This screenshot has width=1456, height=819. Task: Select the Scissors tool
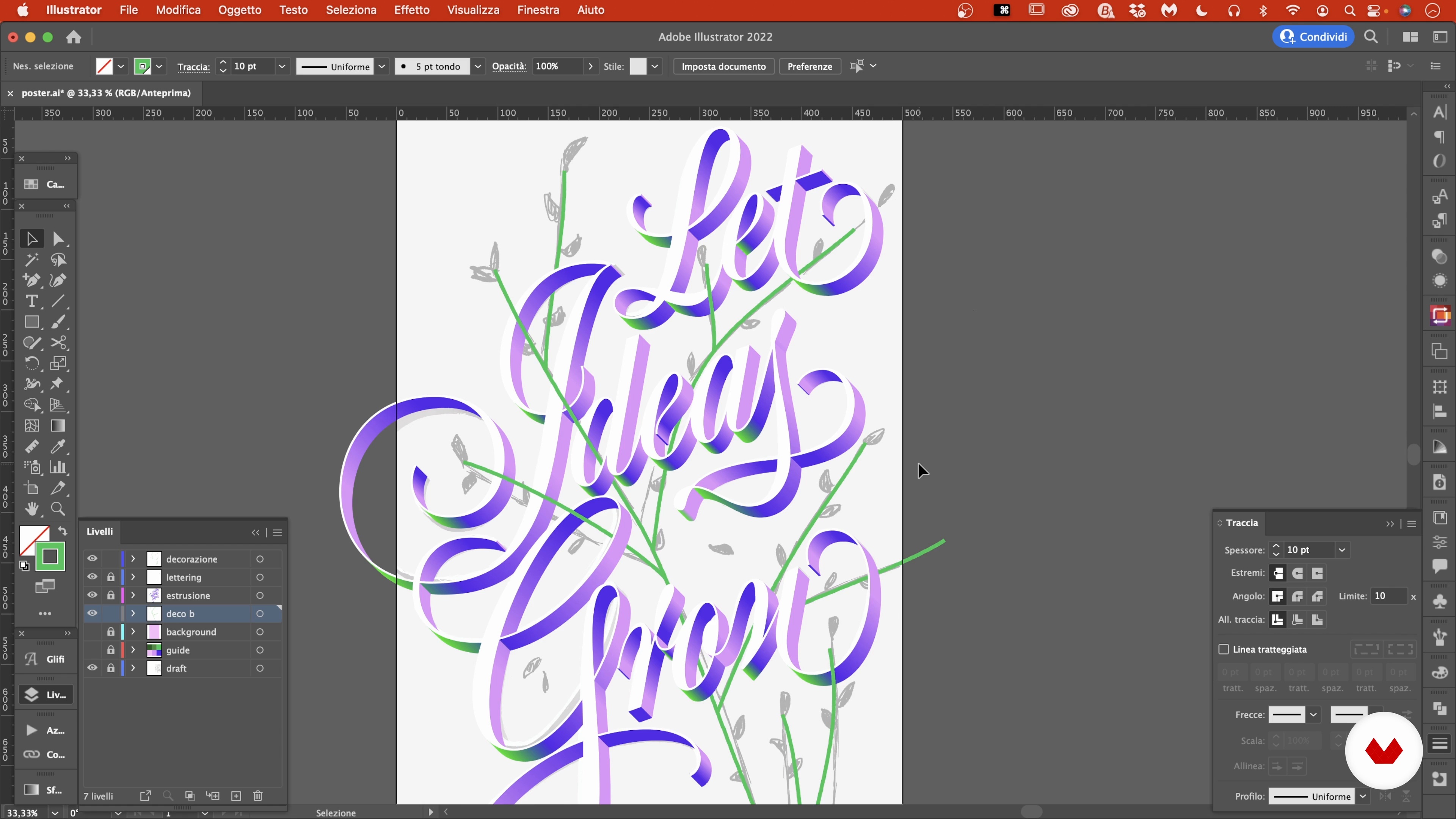58,343
